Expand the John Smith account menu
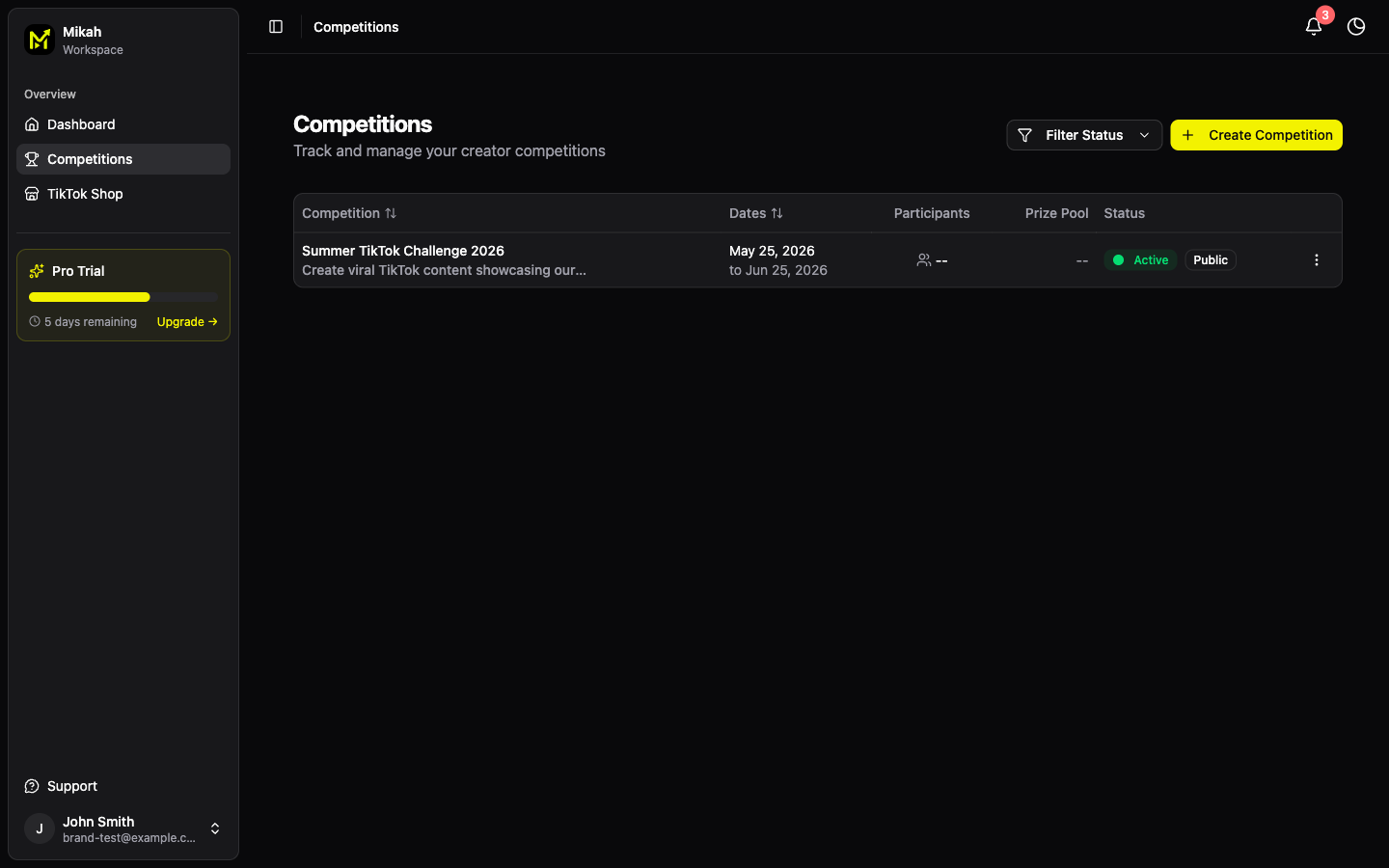 (123, 828)
